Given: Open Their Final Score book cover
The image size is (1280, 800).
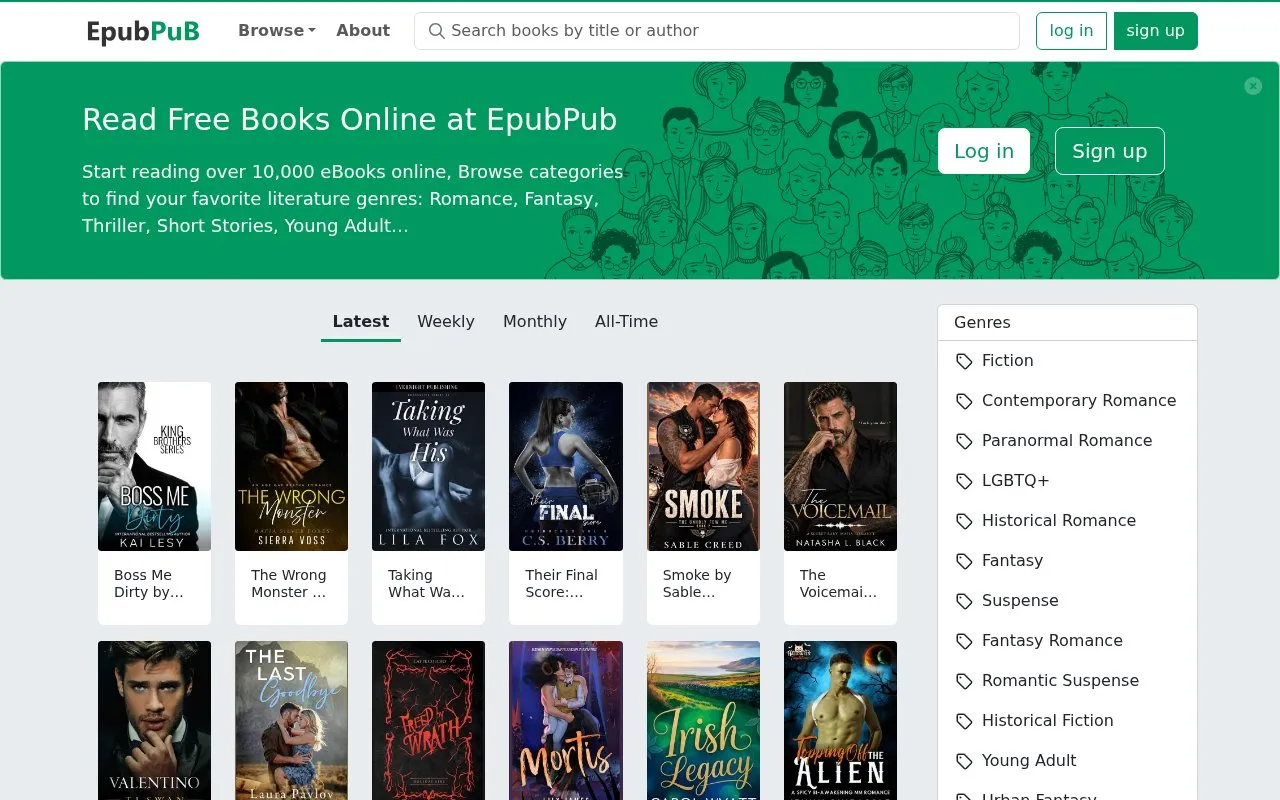Looking at the screenshot, I should pos(566,466).
